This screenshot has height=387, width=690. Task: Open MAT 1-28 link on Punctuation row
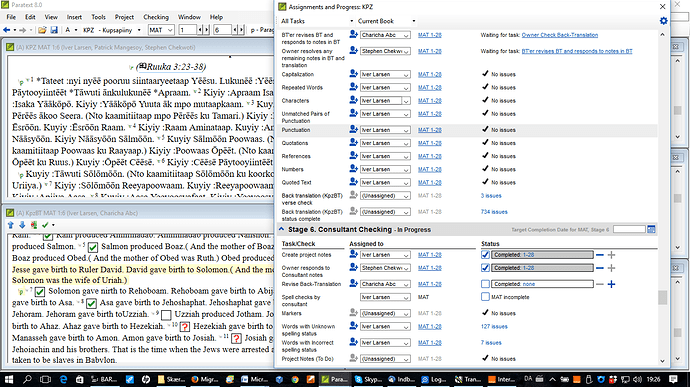[429, 130]
